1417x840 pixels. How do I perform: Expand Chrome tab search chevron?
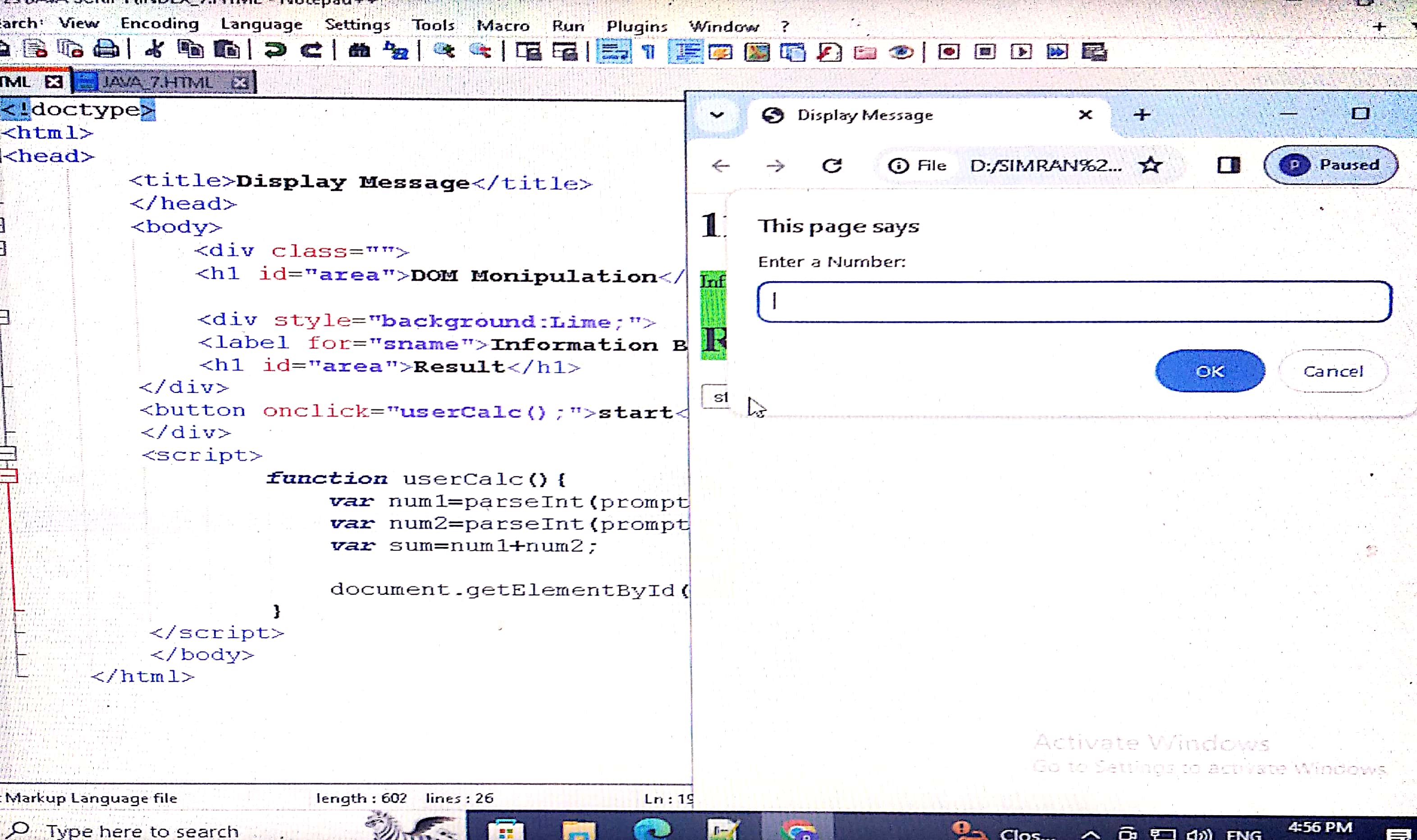[x=717, y=115]
